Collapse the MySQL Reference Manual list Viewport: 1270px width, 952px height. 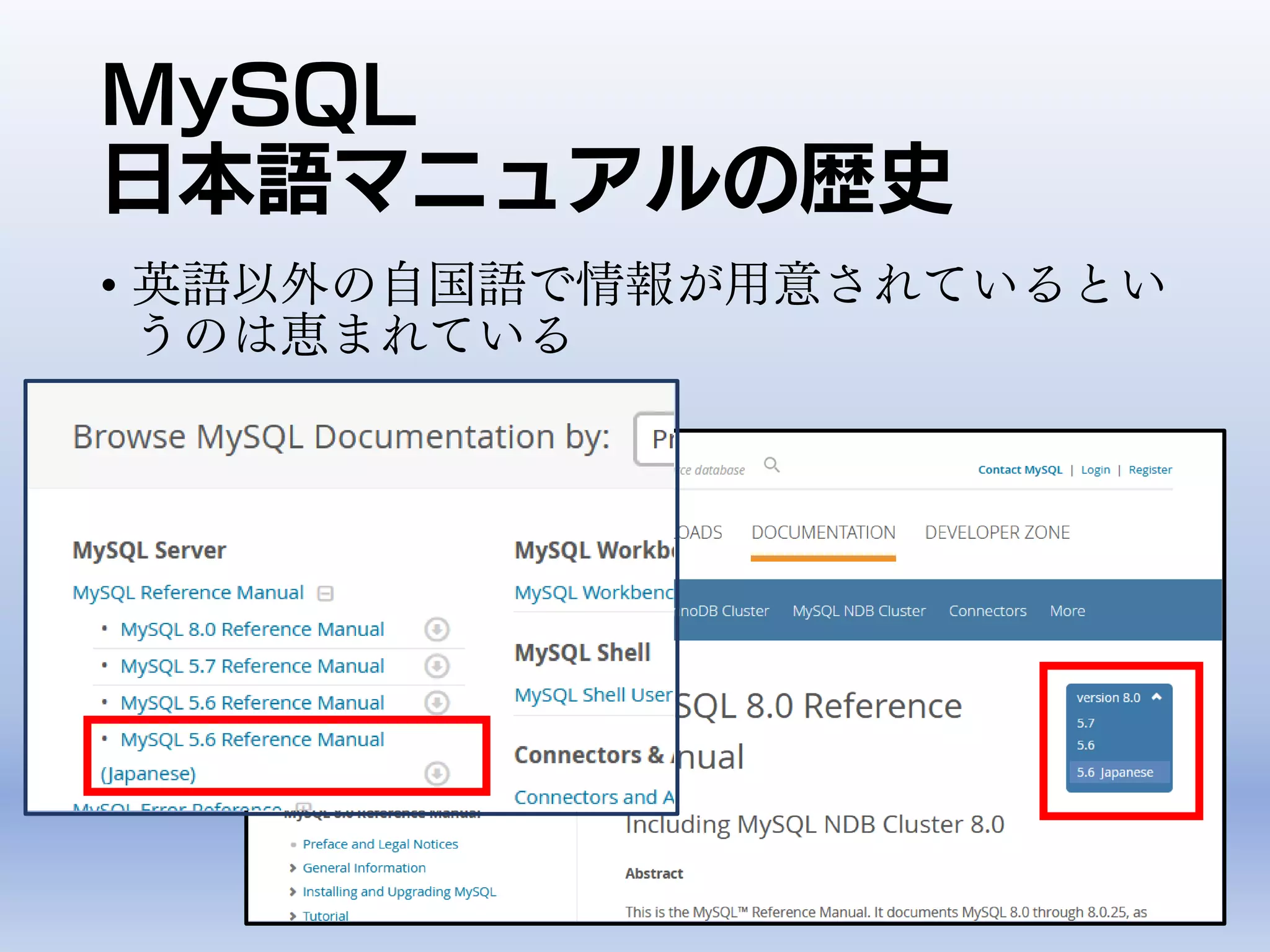pos(325,593)
